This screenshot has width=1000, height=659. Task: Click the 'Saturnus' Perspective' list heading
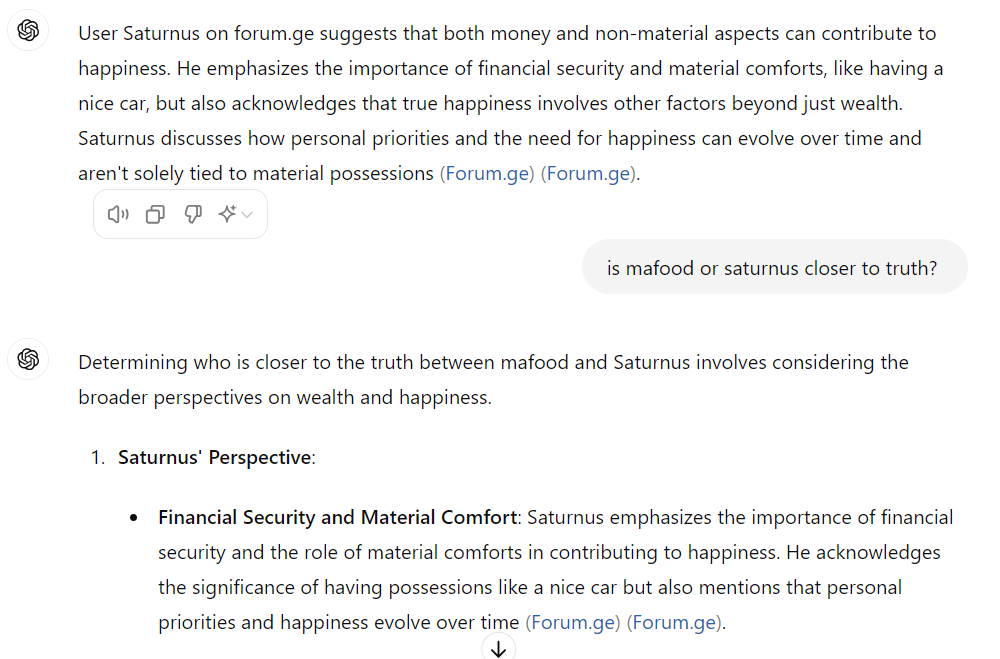point(216,457)
